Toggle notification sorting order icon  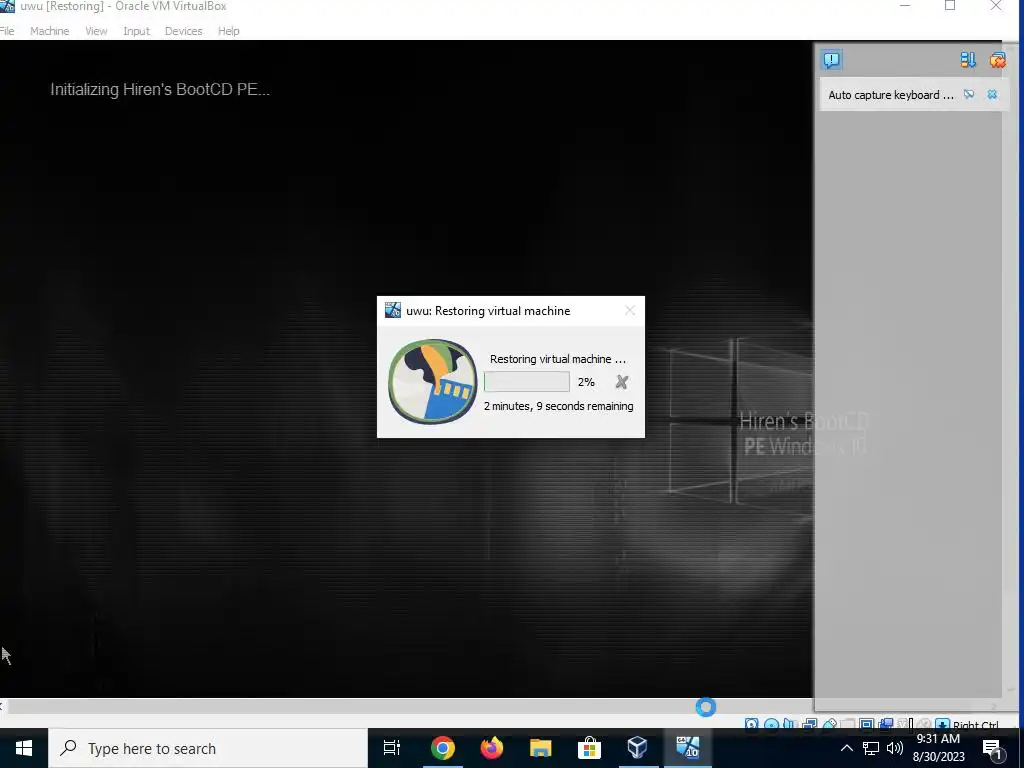tap(968, 60)
